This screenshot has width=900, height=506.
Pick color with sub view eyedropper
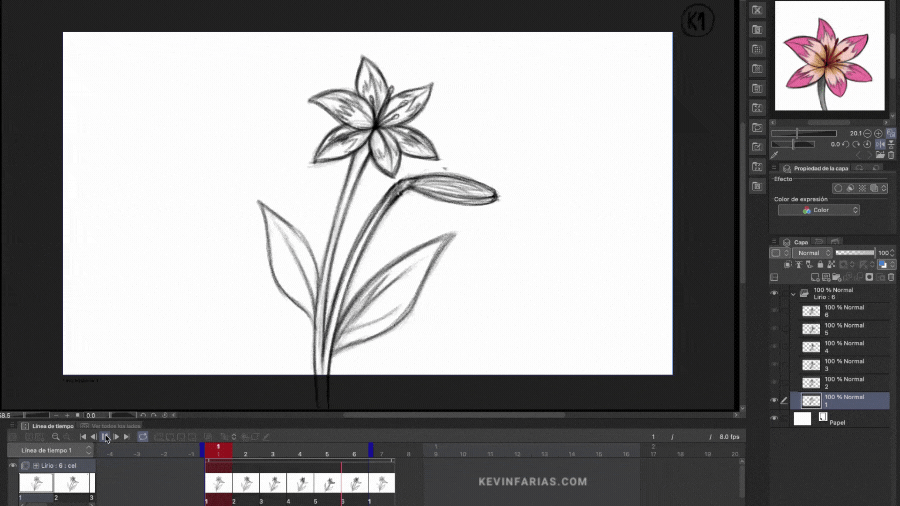tap(774, 155)
